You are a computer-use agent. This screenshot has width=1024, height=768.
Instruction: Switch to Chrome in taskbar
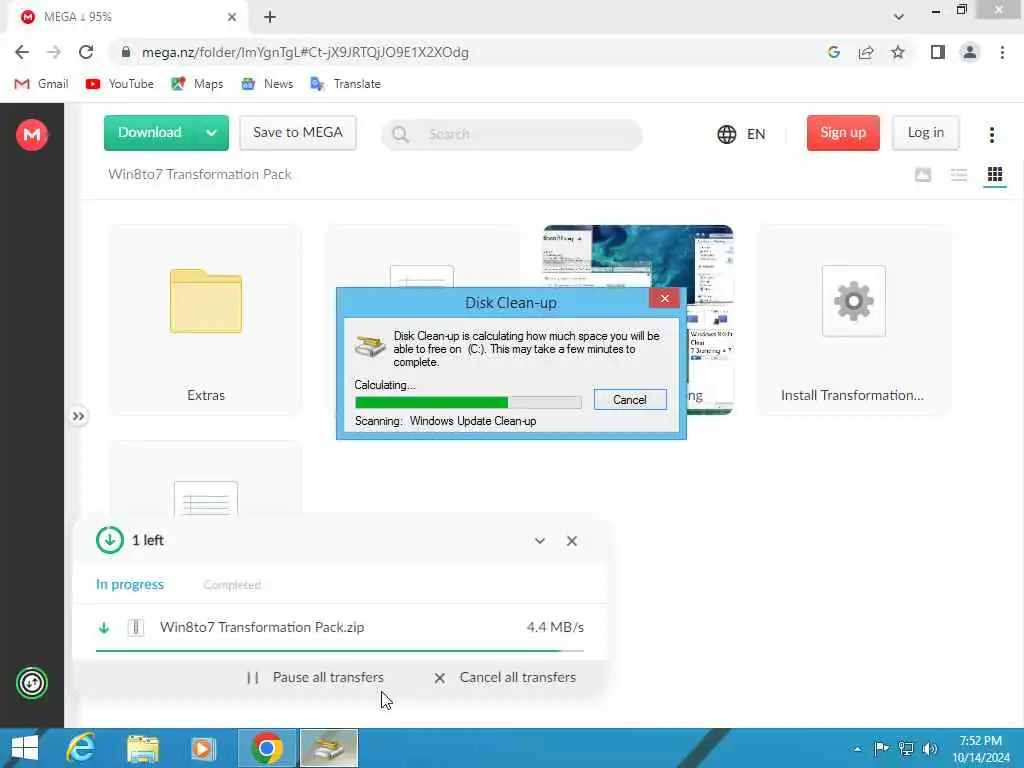266,748
